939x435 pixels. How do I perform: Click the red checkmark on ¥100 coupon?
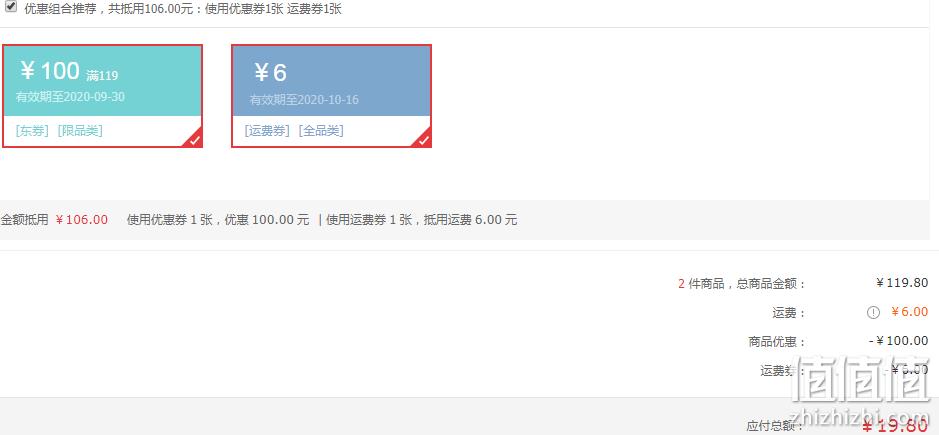(x=195, y=140)
